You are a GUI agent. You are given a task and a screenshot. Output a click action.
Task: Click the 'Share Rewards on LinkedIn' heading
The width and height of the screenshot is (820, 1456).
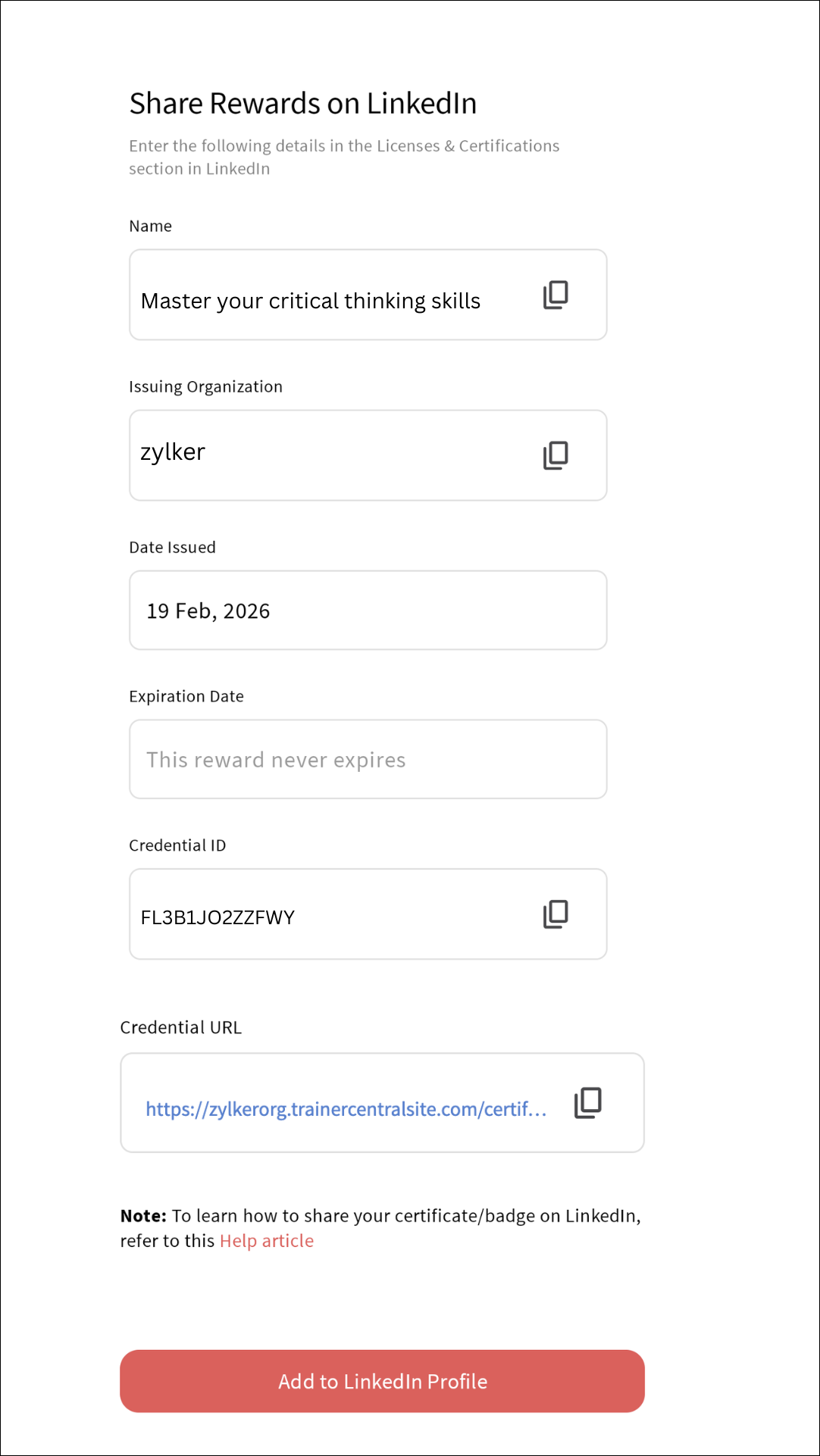pyautogui.click(x=303, y=104)
